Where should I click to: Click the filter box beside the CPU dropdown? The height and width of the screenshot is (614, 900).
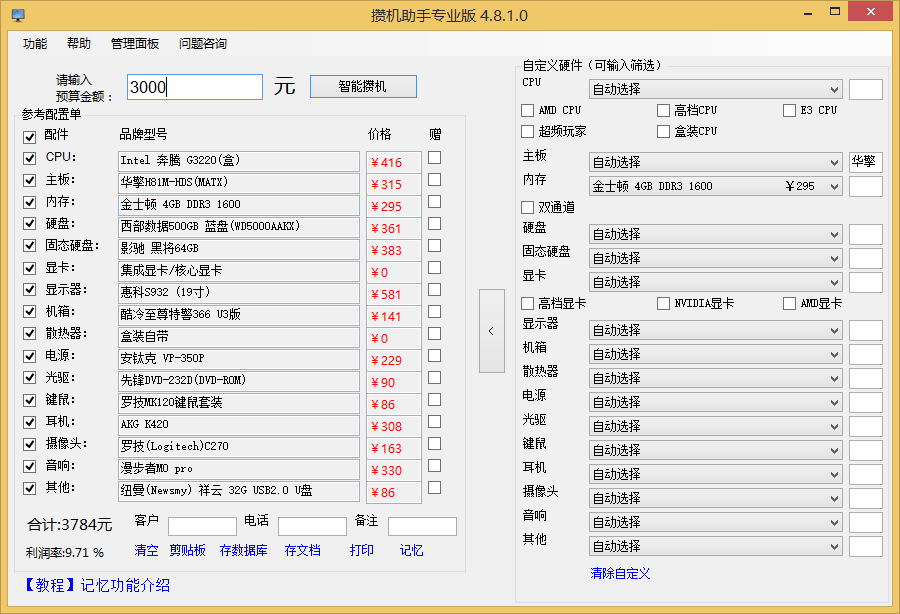(866, 90)
